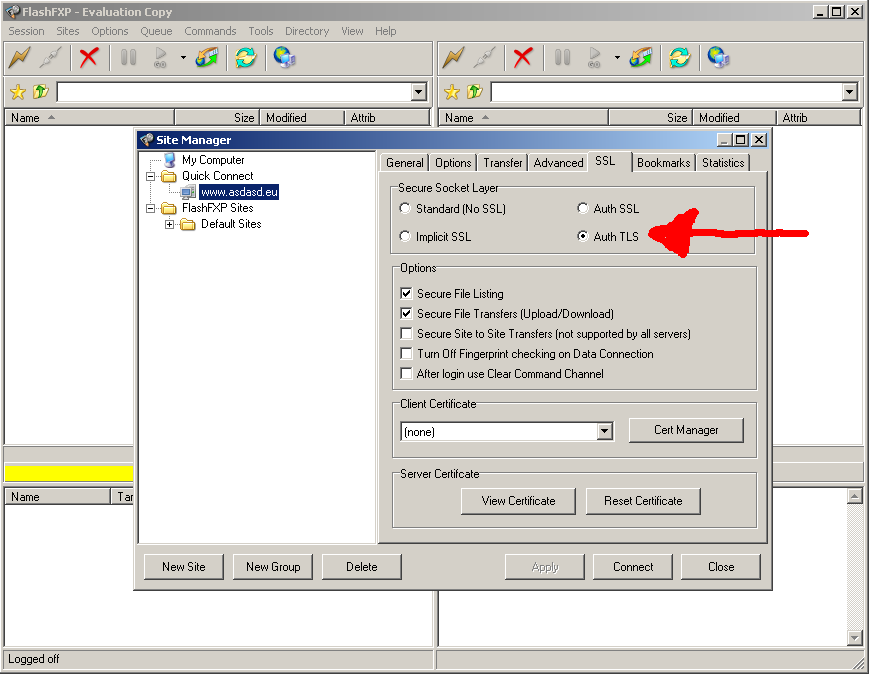Click the folder transfer icon in left pane toolbar
The width and height of the screenshot is (869, 674).
click(207, 57)
